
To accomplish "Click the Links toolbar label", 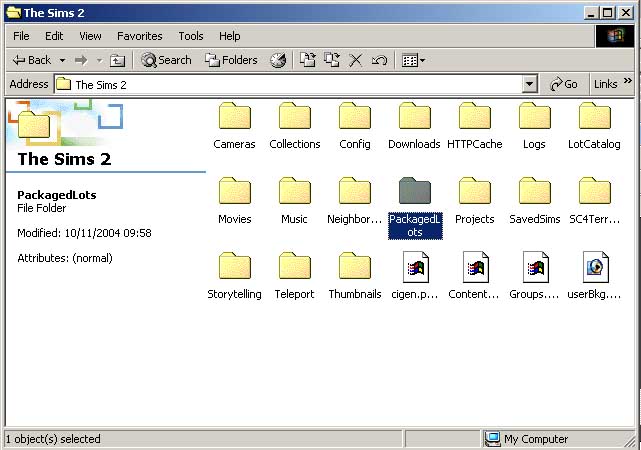I will (x=605, y=84).
